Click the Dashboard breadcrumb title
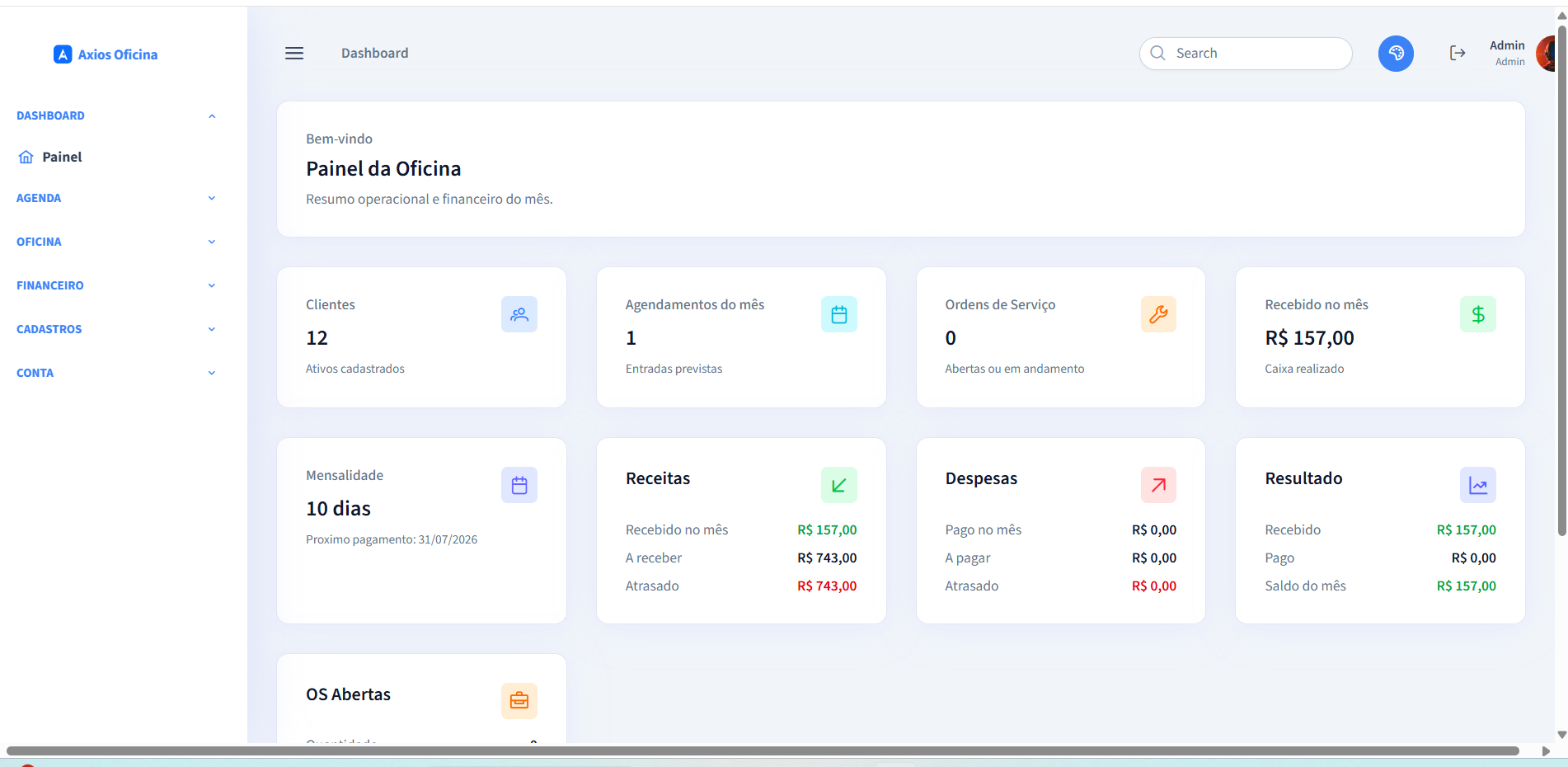This screenshot has height=767, width=1568. click(375, 53)
